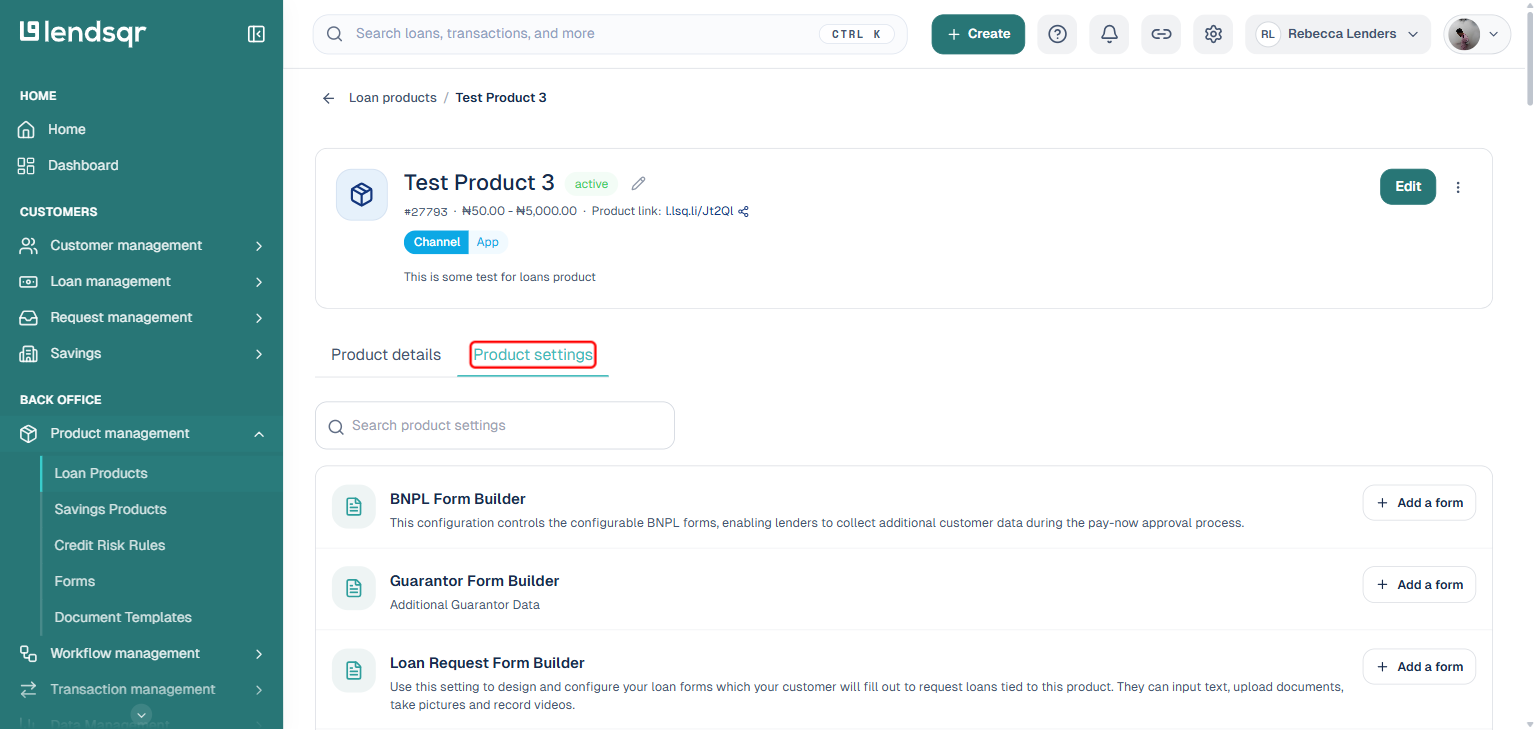Add a form to Loan Request Form Builder
This screenshot has height=730, width=1535.
pyautogui.click(x=1419, y=667)
